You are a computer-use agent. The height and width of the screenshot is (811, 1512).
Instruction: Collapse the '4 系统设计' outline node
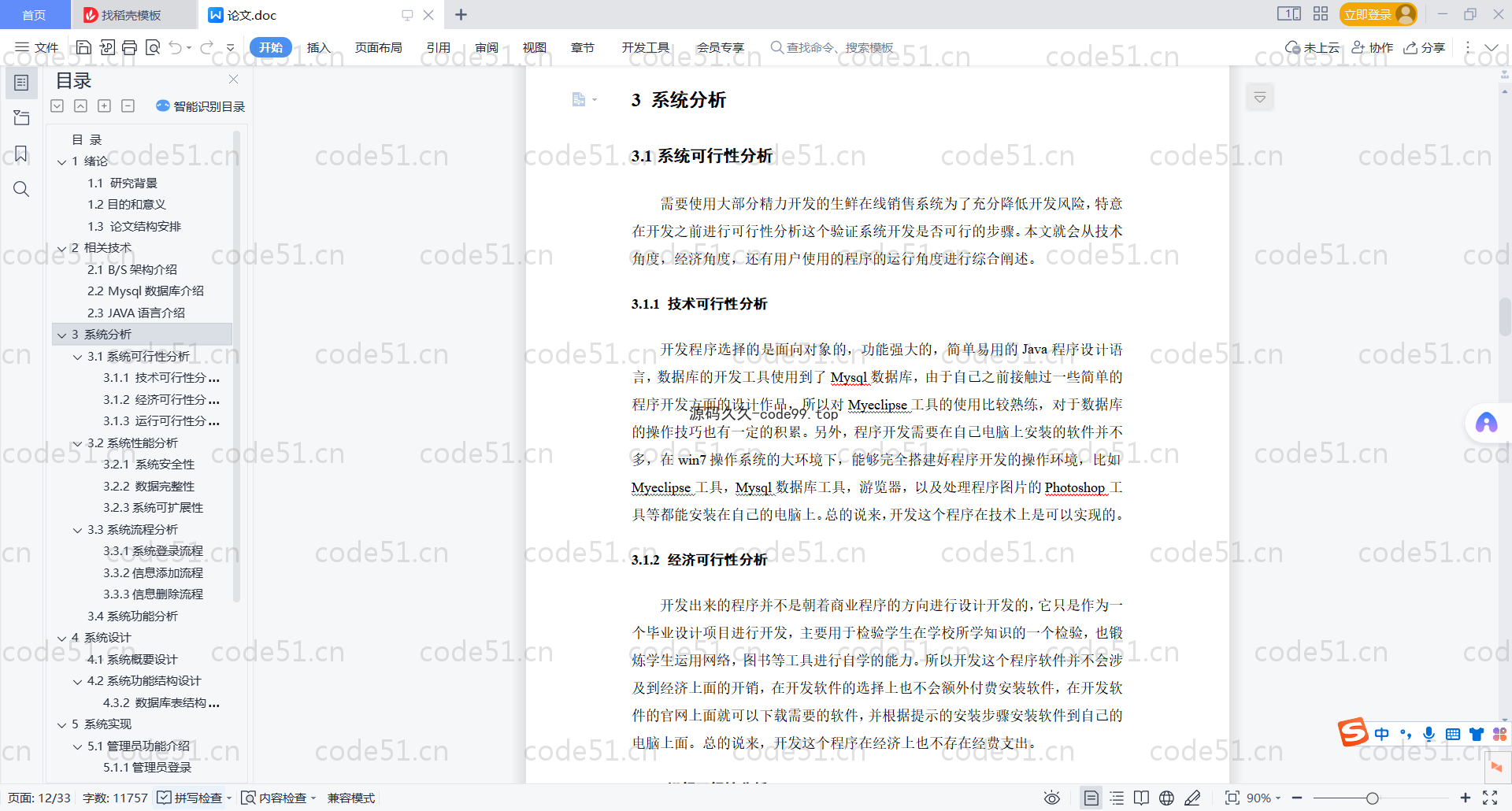point(61,638)
